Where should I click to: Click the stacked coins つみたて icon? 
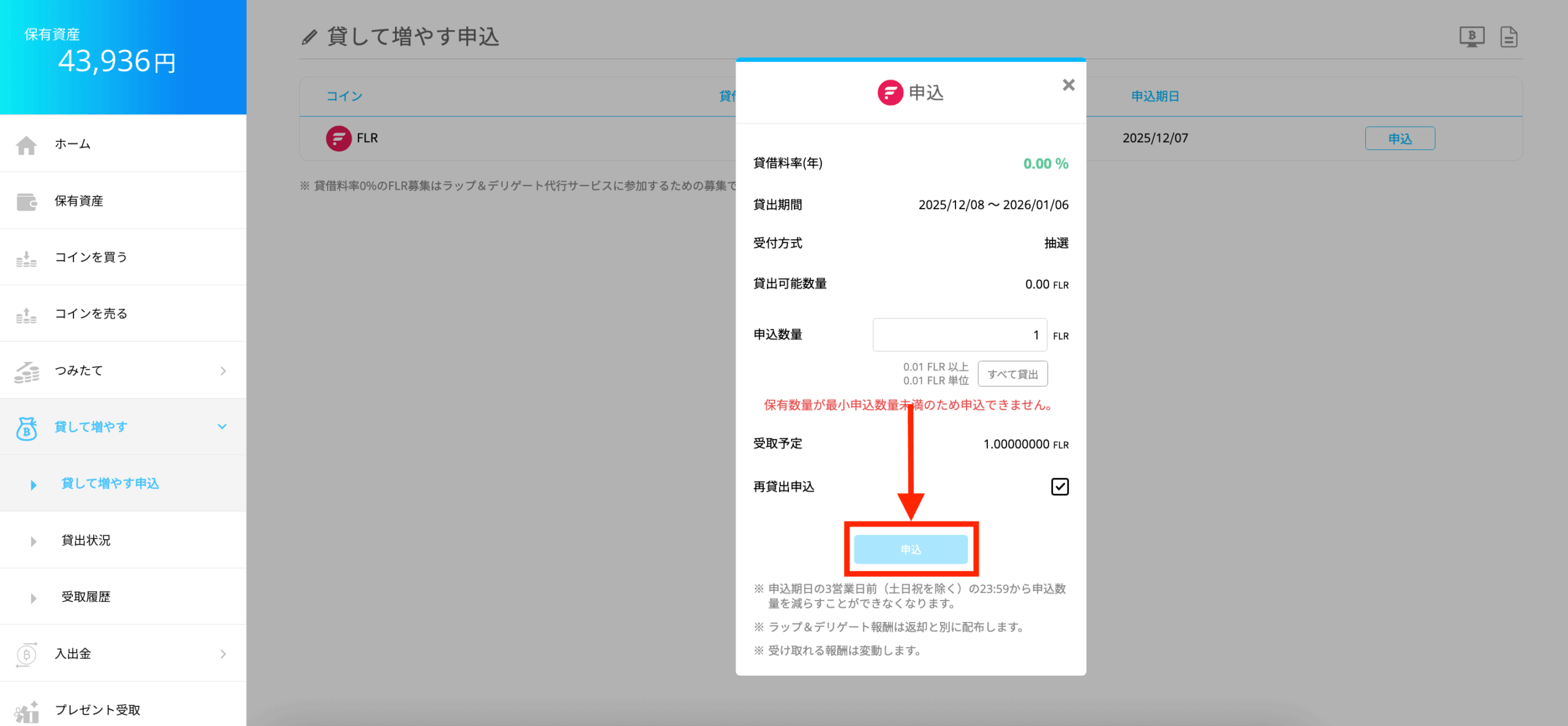pos(26,371)
